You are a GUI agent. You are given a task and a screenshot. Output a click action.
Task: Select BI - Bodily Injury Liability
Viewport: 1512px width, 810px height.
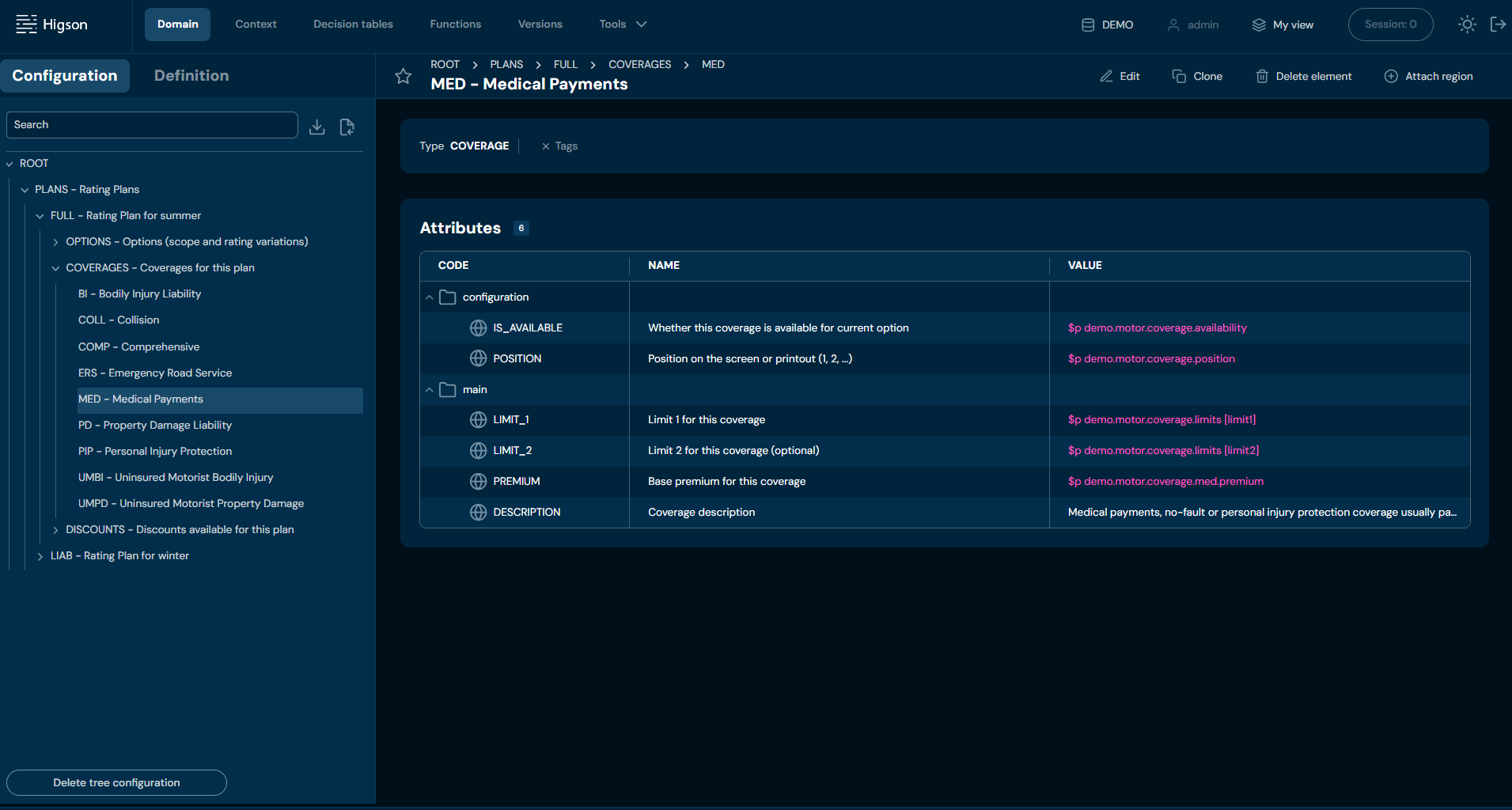click(139, 294)
